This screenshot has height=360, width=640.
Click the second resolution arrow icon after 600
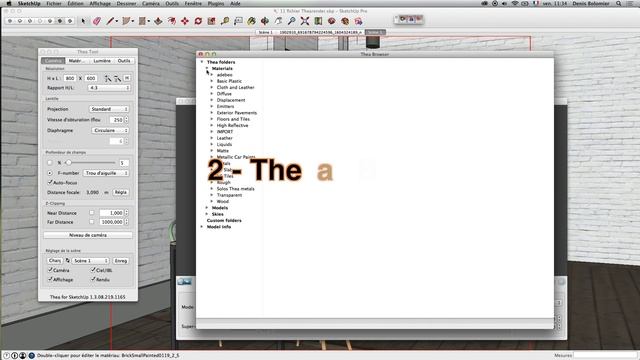click(118, 78)
